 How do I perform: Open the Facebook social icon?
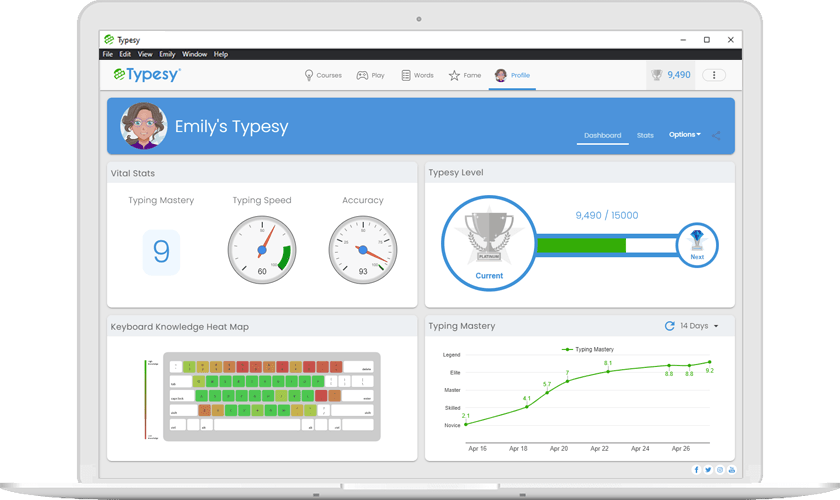[x=696, y=470]
